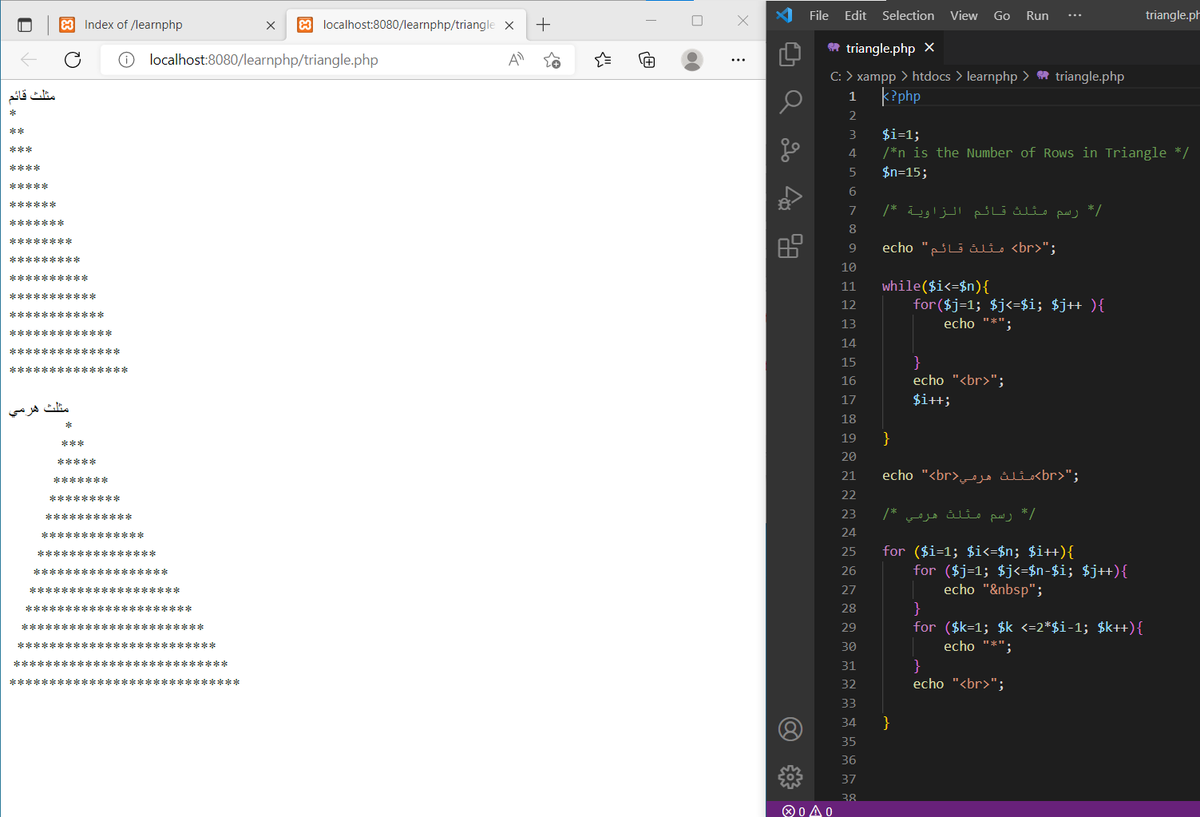This screenshot has height=817, width=1200.
Task: Click 'learnphp' in the editor breadcrumb
Action: [992, 76]
